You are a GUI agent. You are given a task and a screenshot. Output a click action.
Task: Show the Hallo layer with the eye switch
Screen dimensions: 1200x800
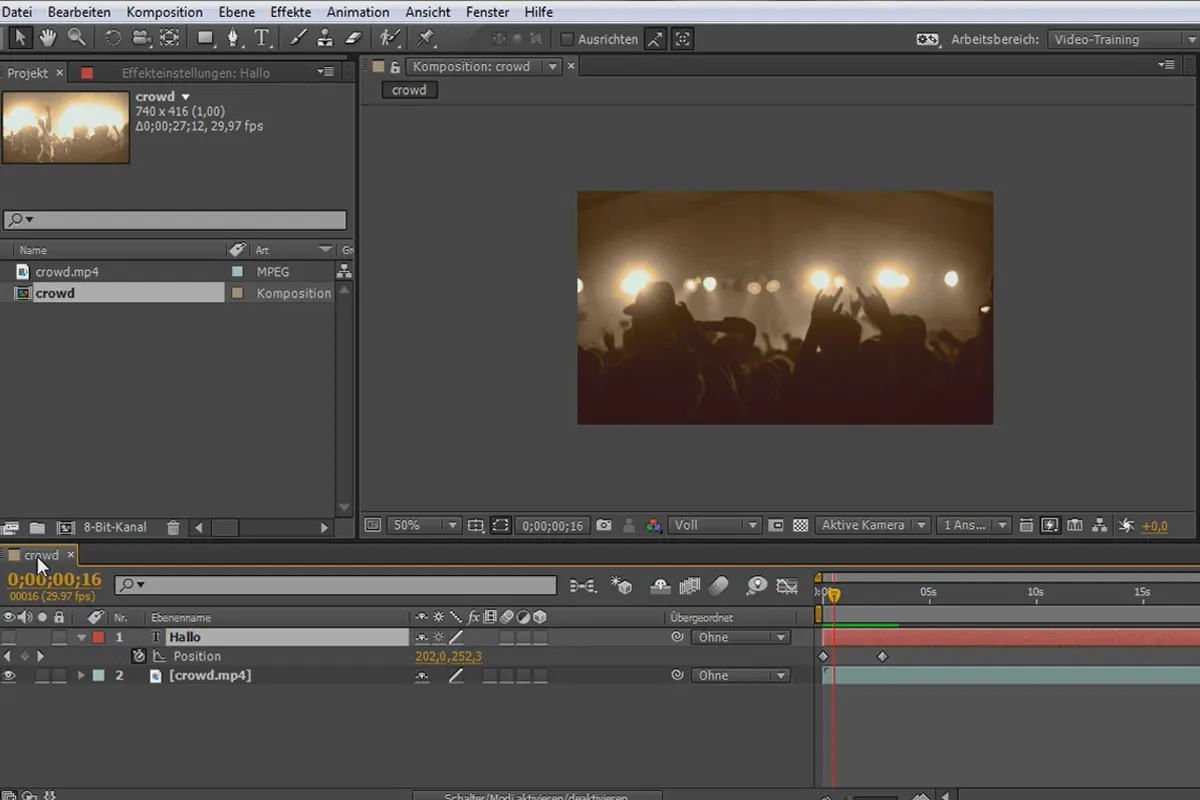pyautogui.click(x=9, y=637)
